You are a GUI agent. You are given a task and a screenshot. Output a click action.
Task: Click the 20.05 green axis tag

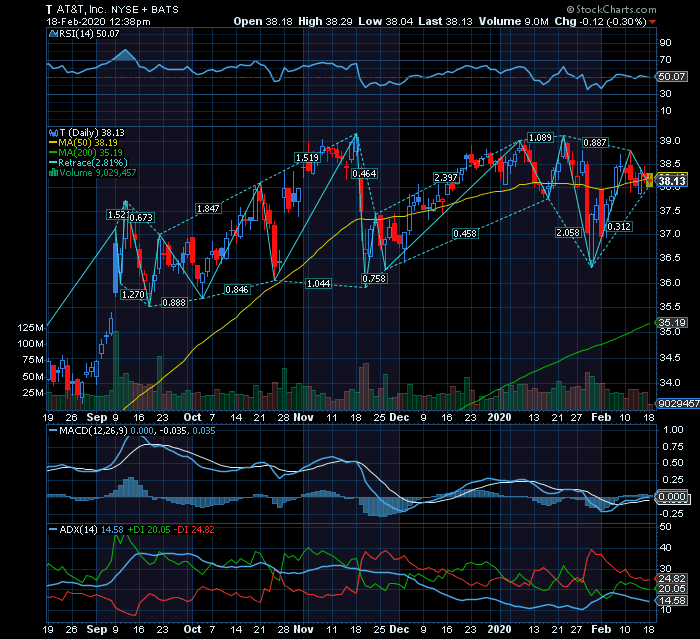(672, 589)
